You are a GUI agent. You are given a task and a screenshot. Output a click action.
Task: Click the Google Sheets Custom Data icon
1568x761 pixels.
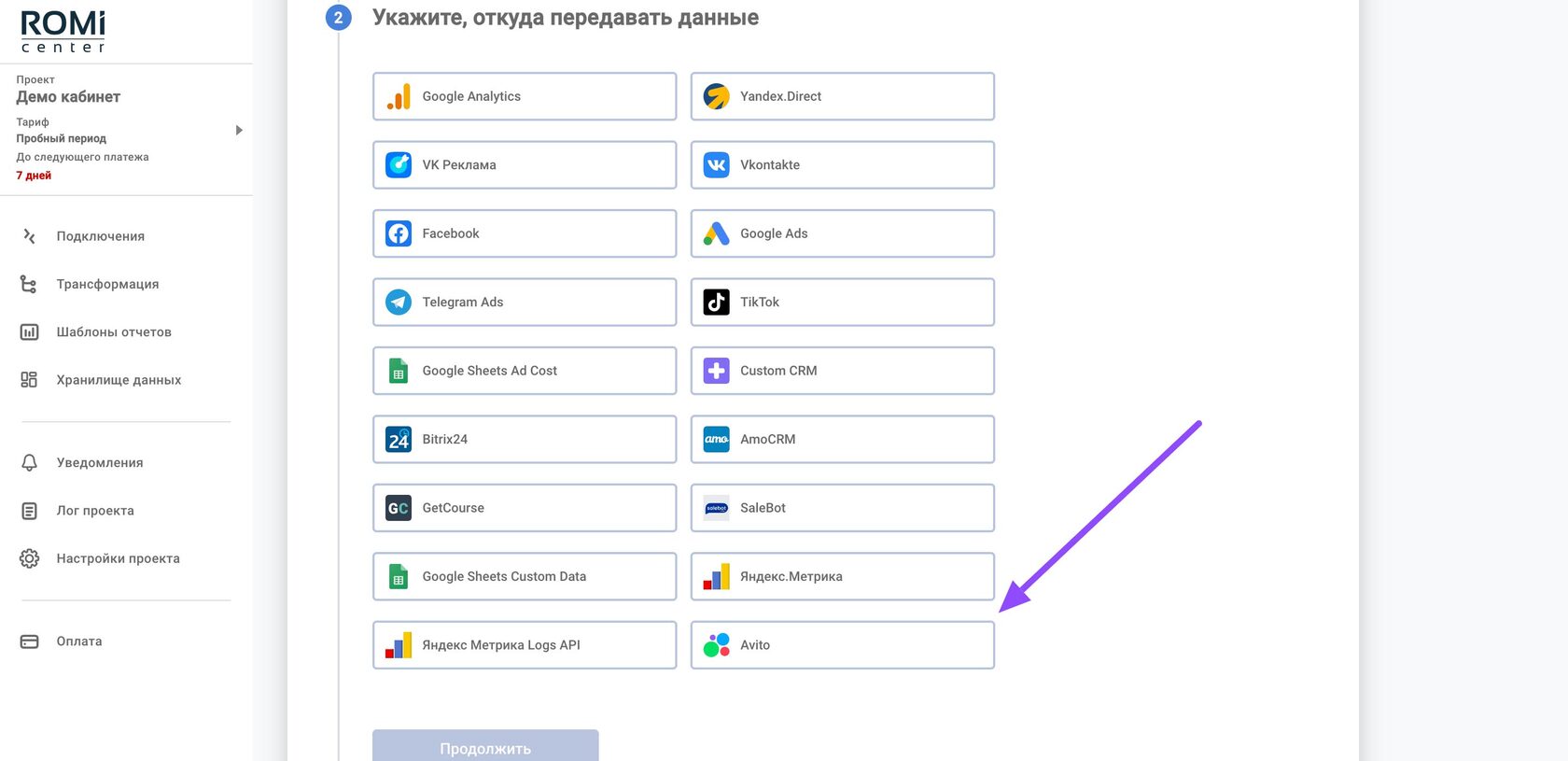tap(399, 576)
